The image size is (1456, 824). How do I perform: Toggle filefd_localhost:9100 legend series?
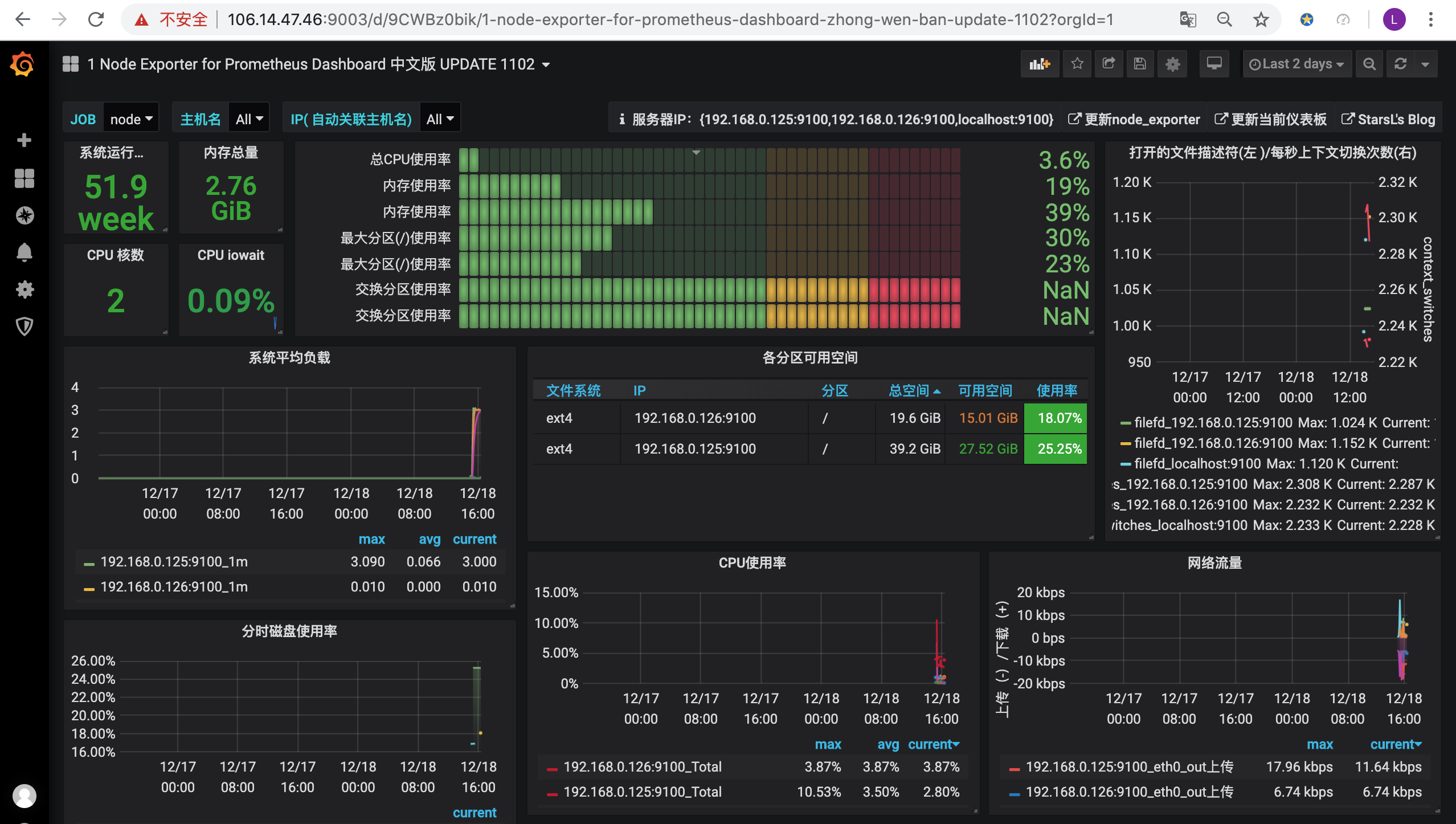pyautogui.click(x=1197, y=464)
